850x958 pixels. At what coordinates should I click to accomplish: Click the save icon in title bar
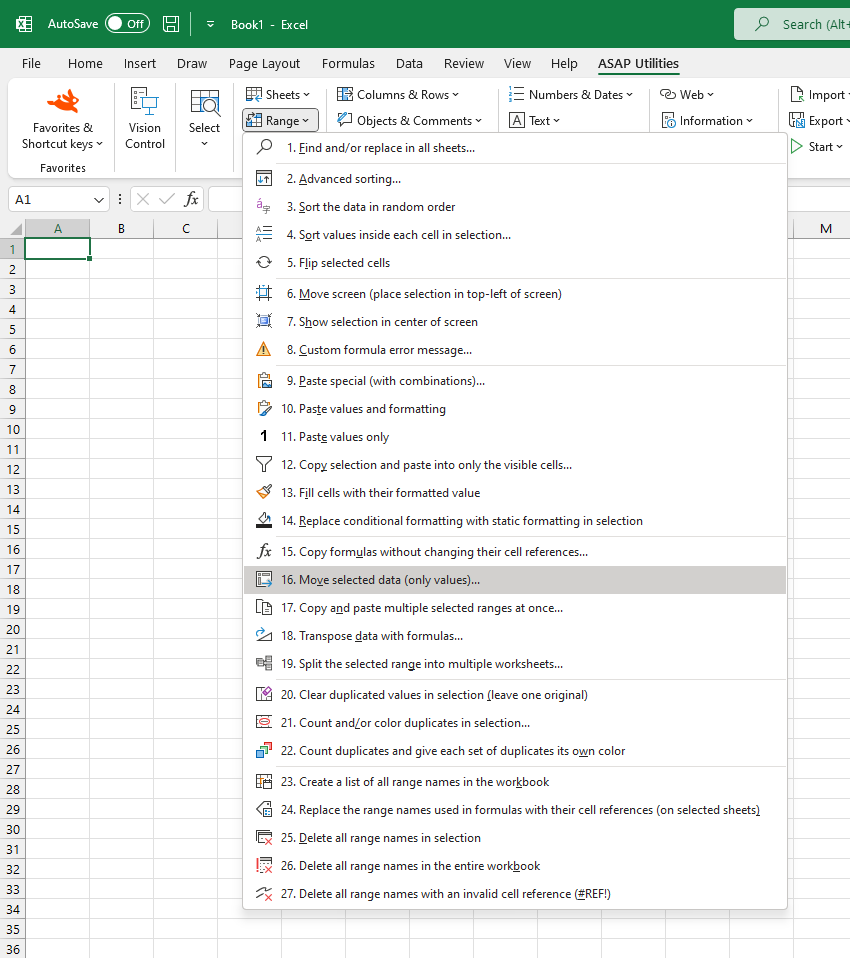[x=171, y=24]
